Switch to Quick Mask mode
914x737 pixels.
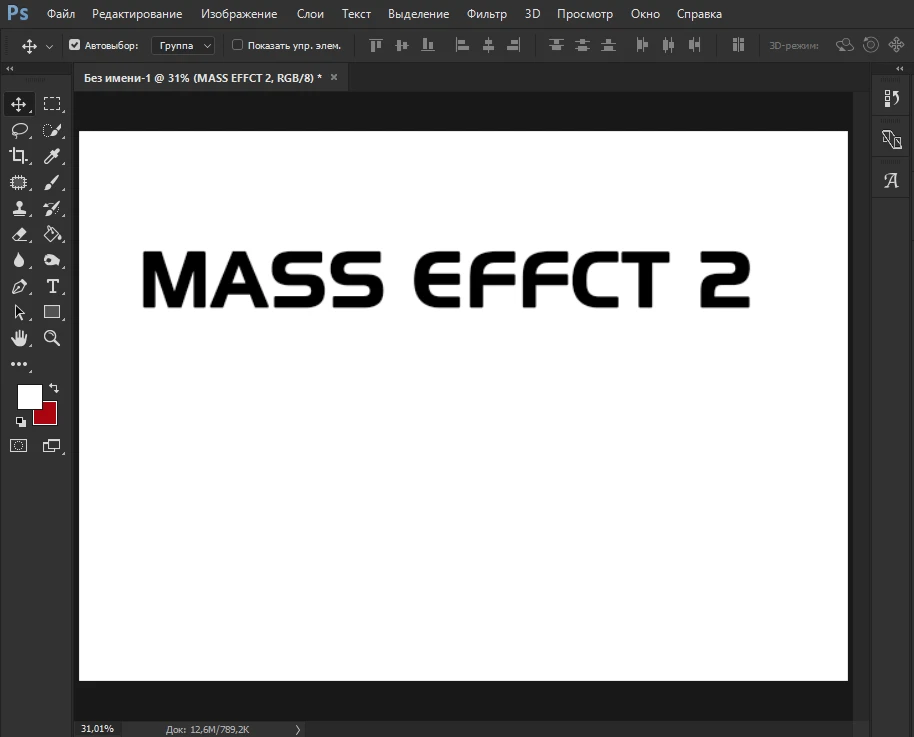18,445
